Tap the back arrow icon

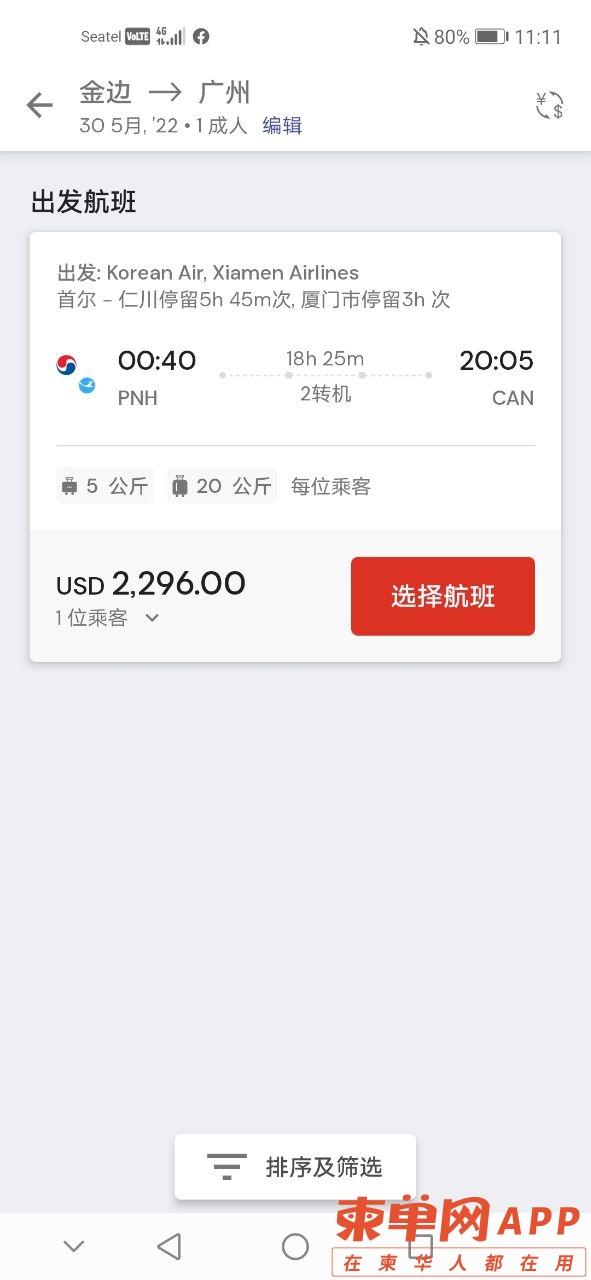tap(39, 105)
